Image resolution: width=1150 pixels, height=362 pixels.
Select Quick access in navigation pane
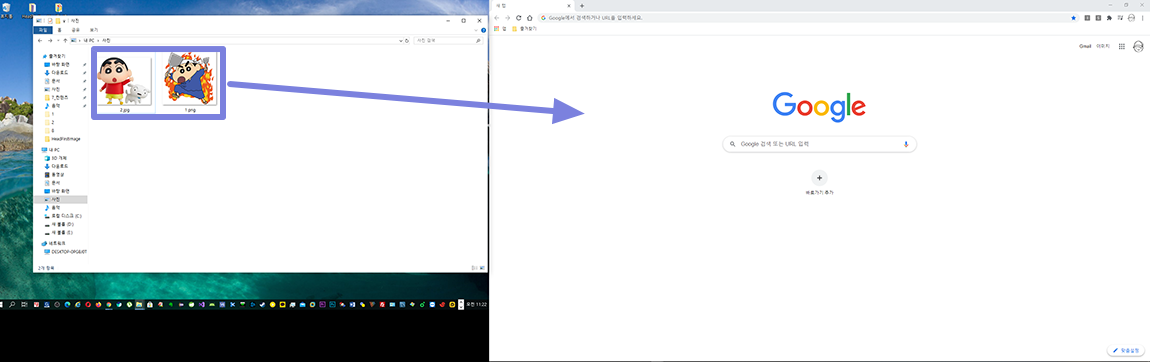[54, 56]
